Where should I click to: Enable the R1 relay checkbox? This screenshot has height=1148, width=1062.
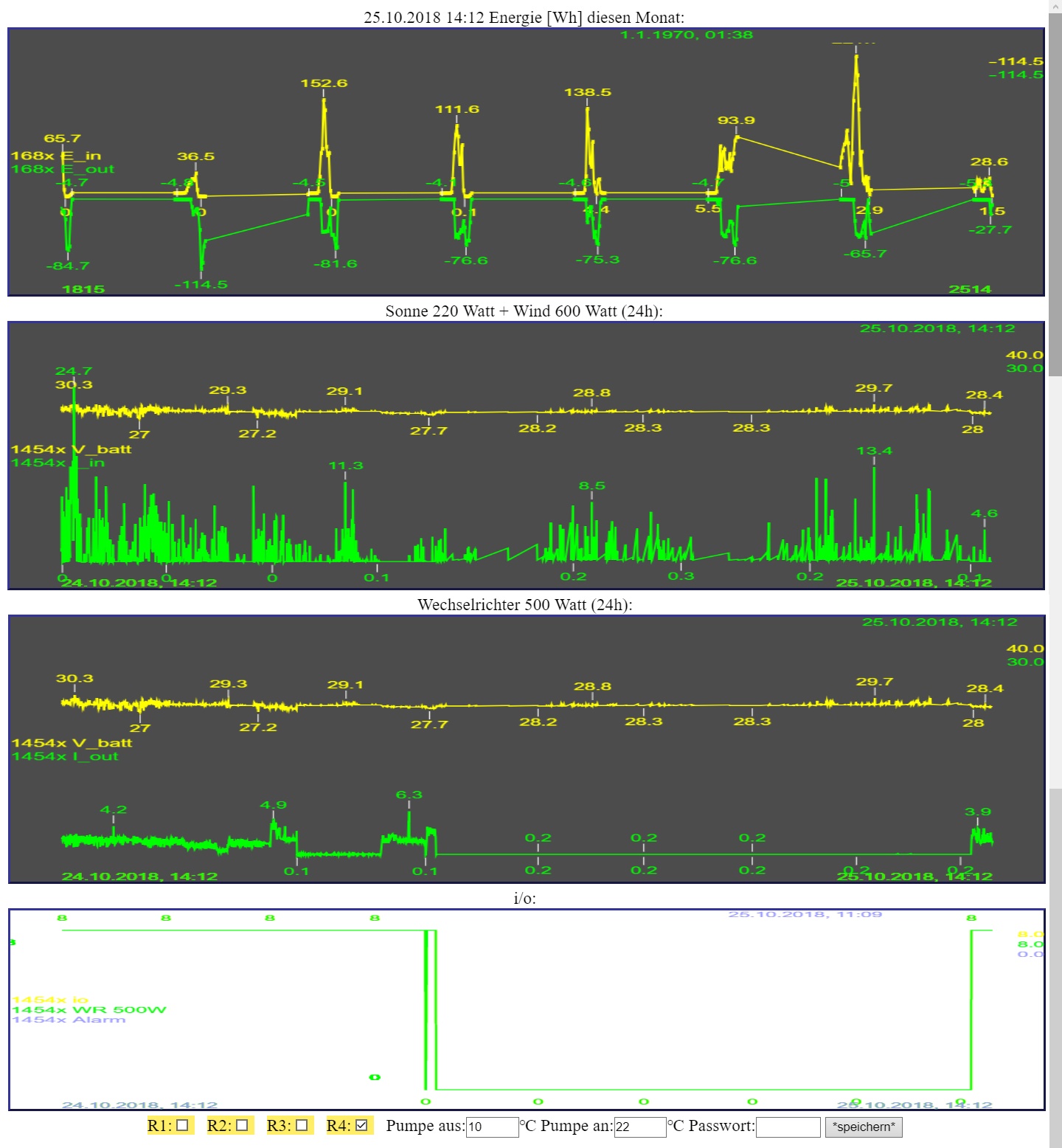pyautogui.click(x=182, y=1125)
